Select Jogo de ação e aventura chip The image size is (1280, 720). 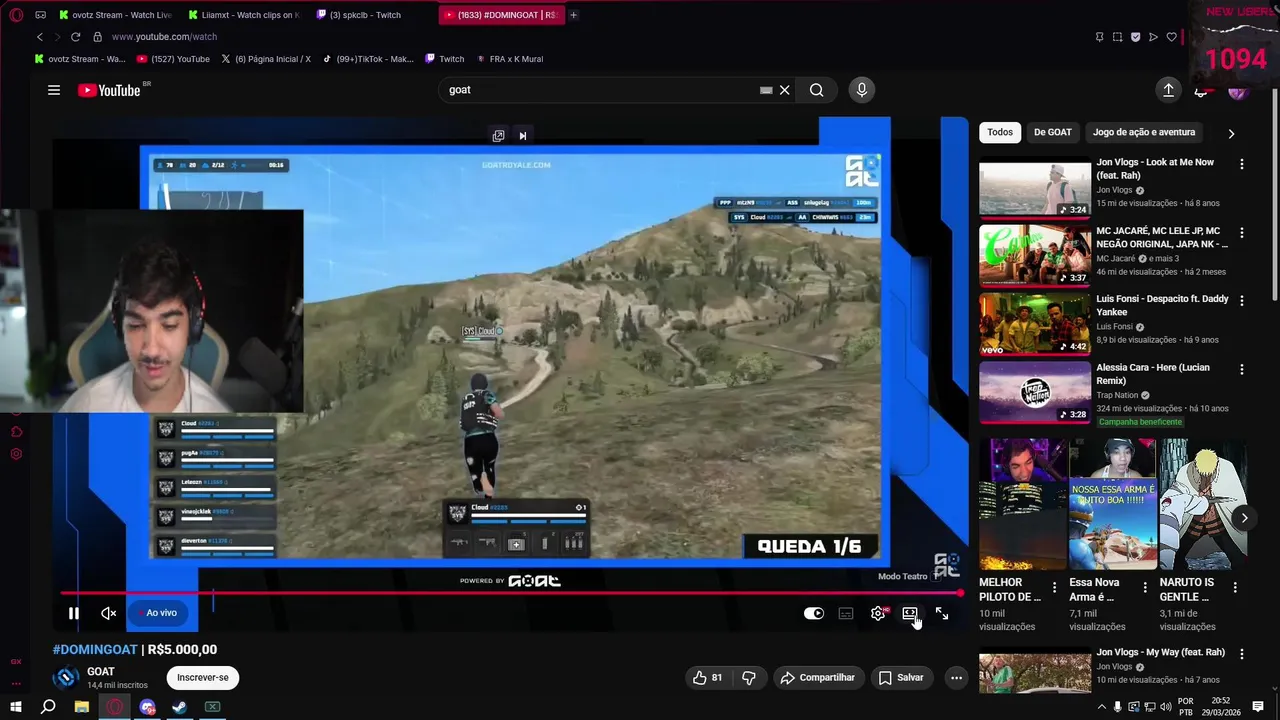pyautogui.click(x=1144, y=132)
